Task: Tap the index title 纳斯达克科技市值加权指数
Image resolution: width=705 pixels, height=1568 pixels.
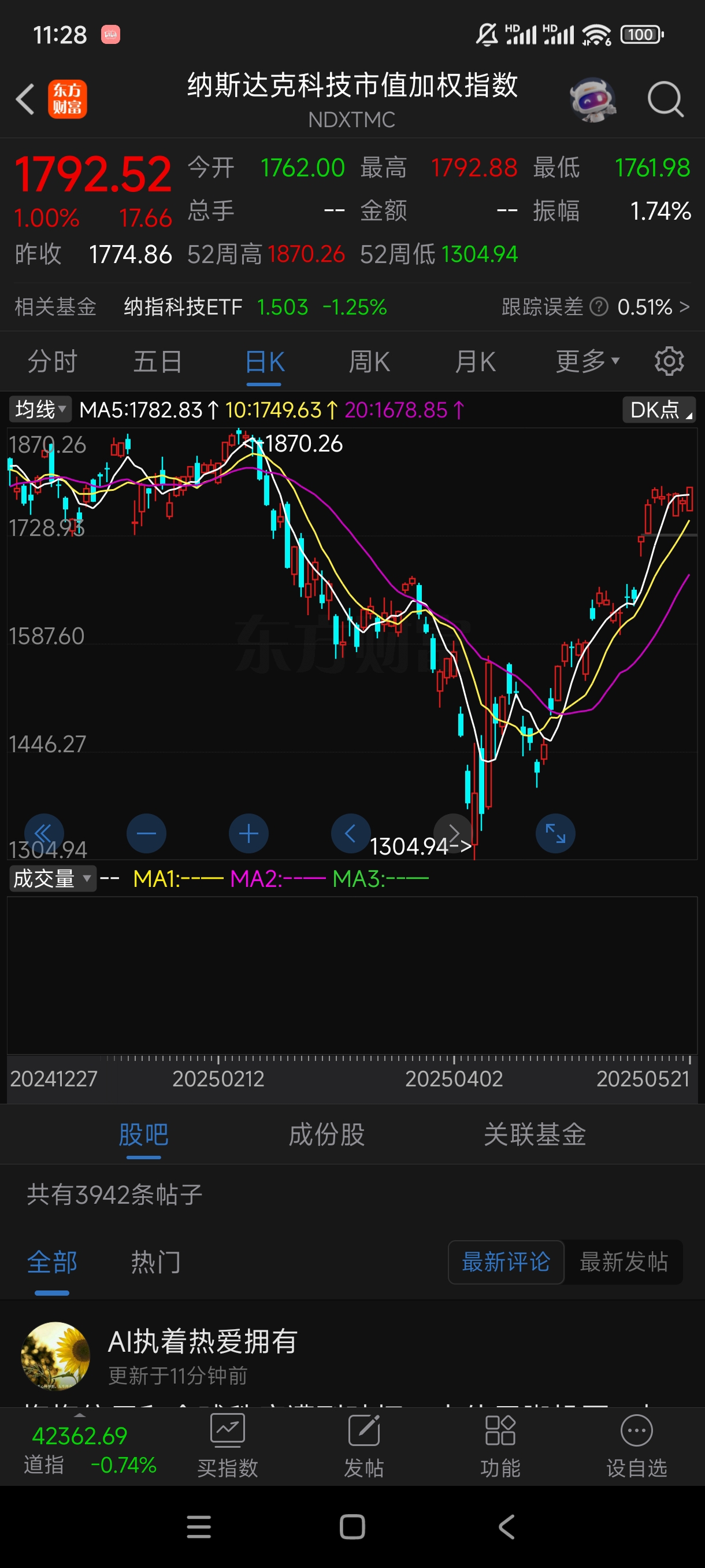Action: pyautogui.click(x=352, y=84)
